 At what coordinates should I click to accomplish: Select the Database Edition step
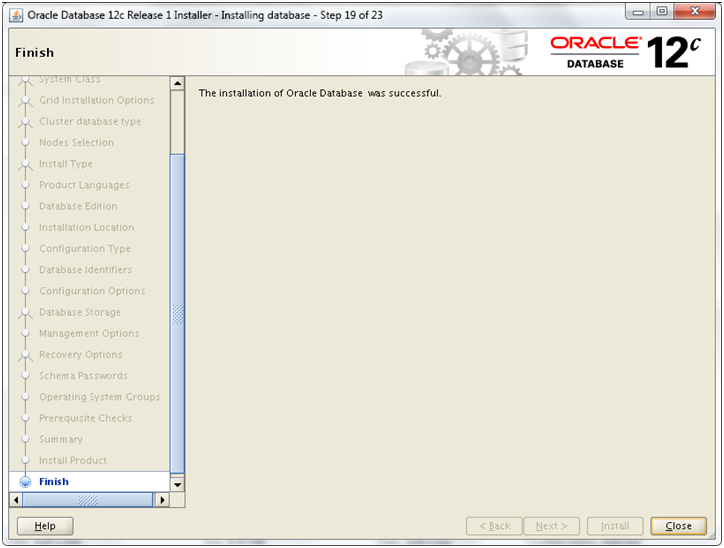point(78,206)
